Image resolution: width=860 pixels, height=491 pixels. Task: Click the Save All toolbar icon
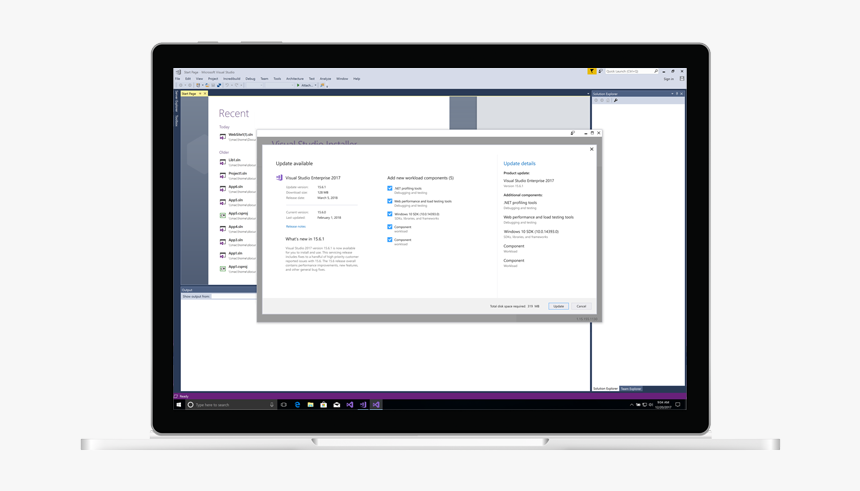[219, 85]
